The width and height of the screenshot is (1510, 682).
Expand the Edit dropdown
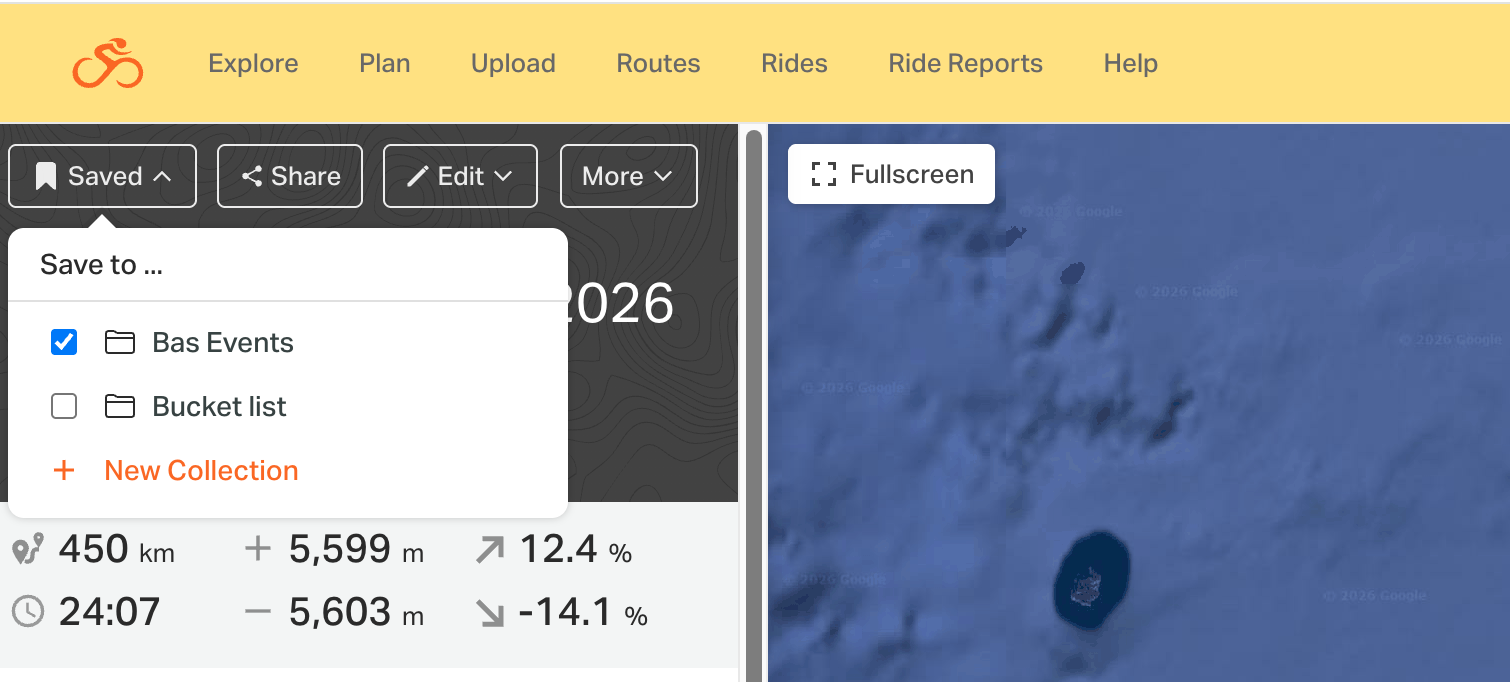click(503, 177)
